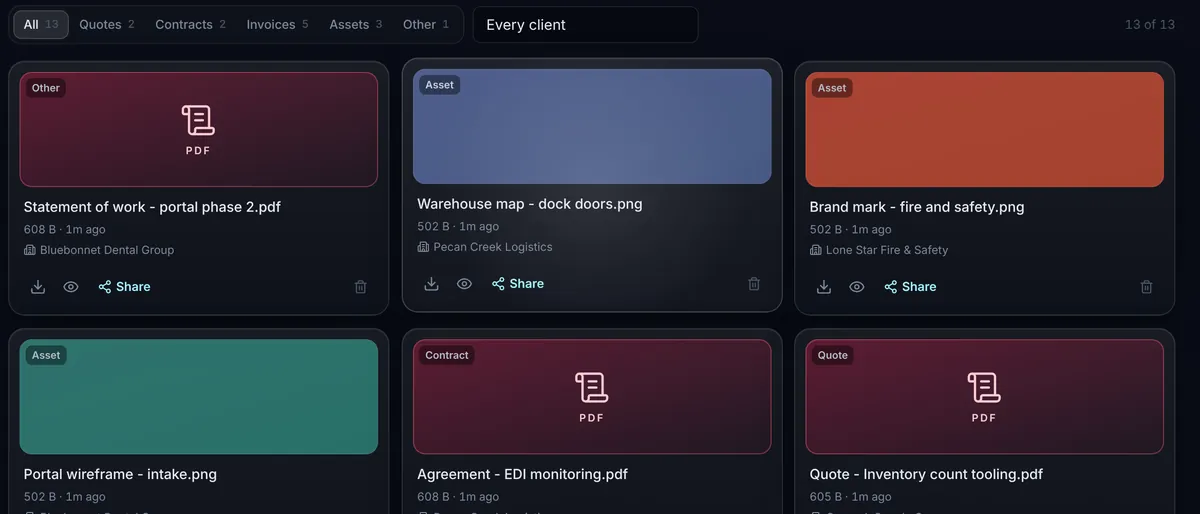This screenshot has width=1200, height=514.
Task: Preview Warehouse map - dock doors.png
Action: [464, 284]
